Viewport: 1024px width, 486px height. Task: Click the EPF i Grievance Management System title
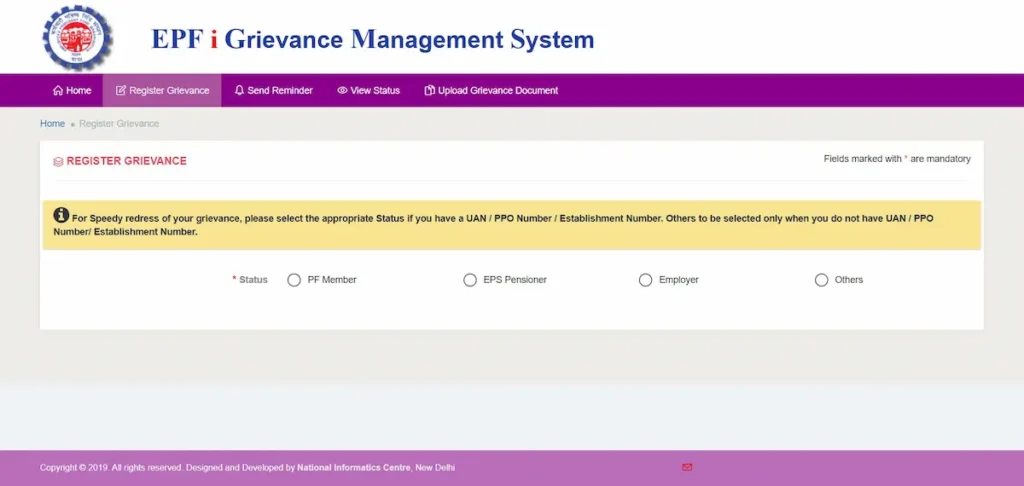point(373,39)
